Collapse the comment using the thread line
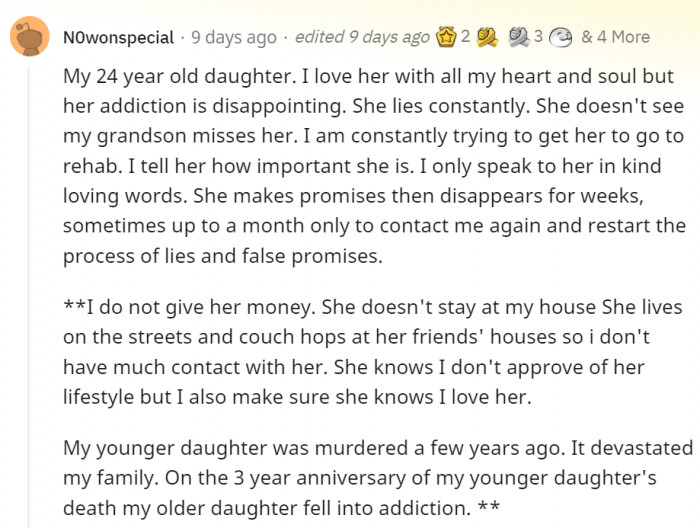 coord(28,300)
